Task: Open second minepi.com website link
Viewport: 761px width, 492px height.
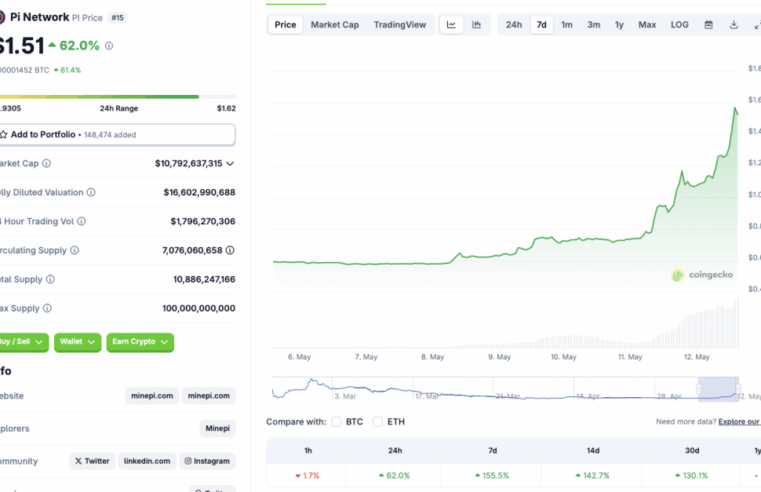Action: [209, 396]
